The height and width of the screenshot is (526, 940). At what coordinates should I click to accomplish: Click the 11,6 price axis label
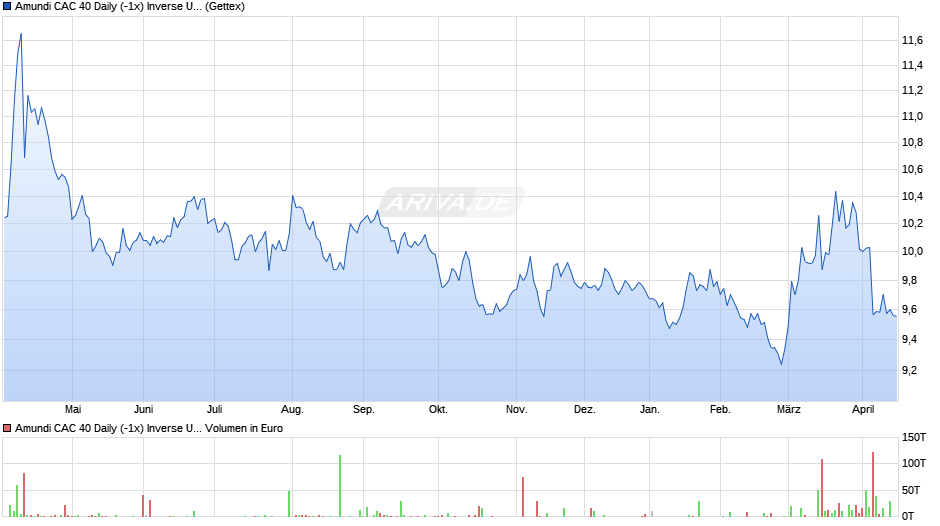click(912, 40)
